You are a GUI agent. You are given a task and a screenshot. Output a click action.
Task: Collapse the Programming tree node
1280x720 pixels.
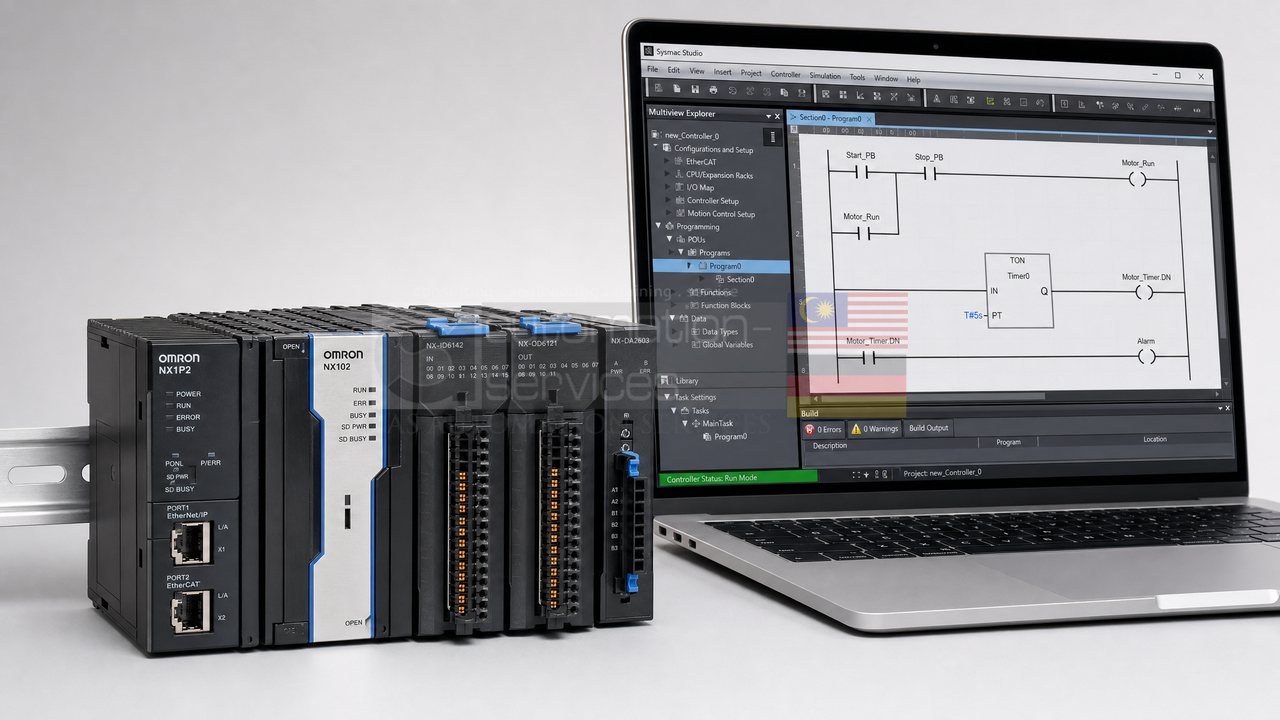pyautogui.click(x=658, y=226)
